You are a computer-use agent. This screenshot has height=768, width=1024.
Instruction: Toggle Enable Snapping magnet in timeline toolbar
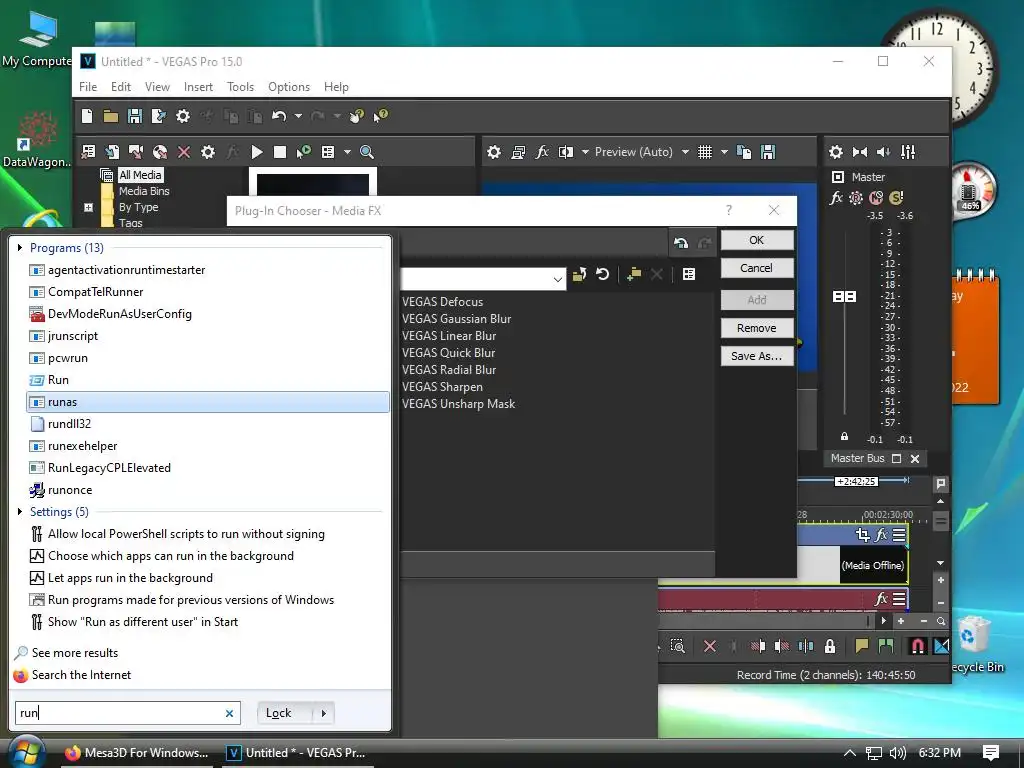point(918,647)
